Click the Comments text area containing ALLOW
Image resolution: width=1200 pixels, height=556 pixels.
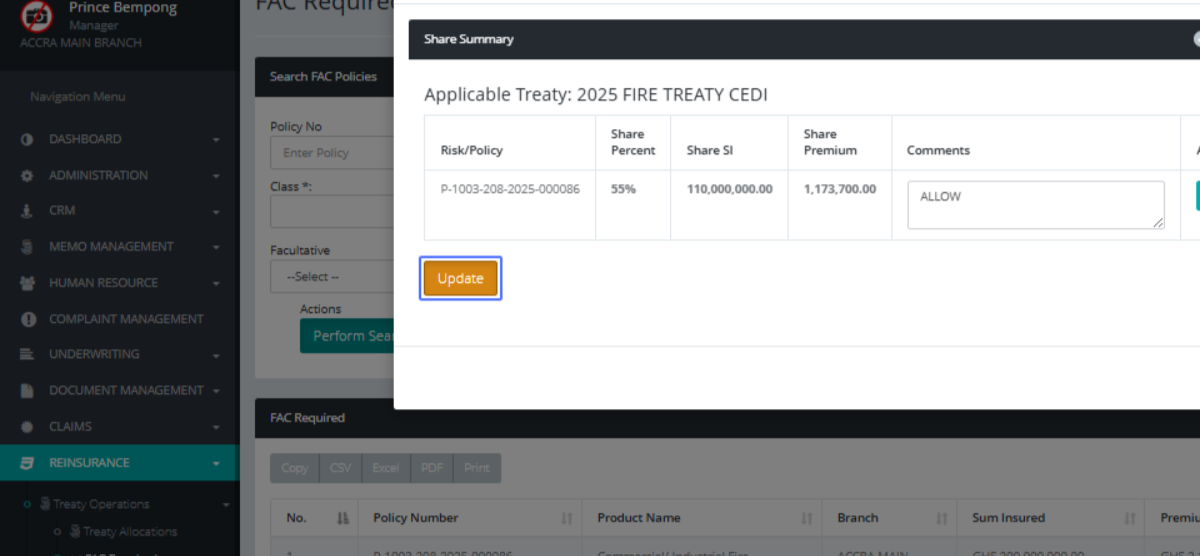click(x=1035, y=204)
